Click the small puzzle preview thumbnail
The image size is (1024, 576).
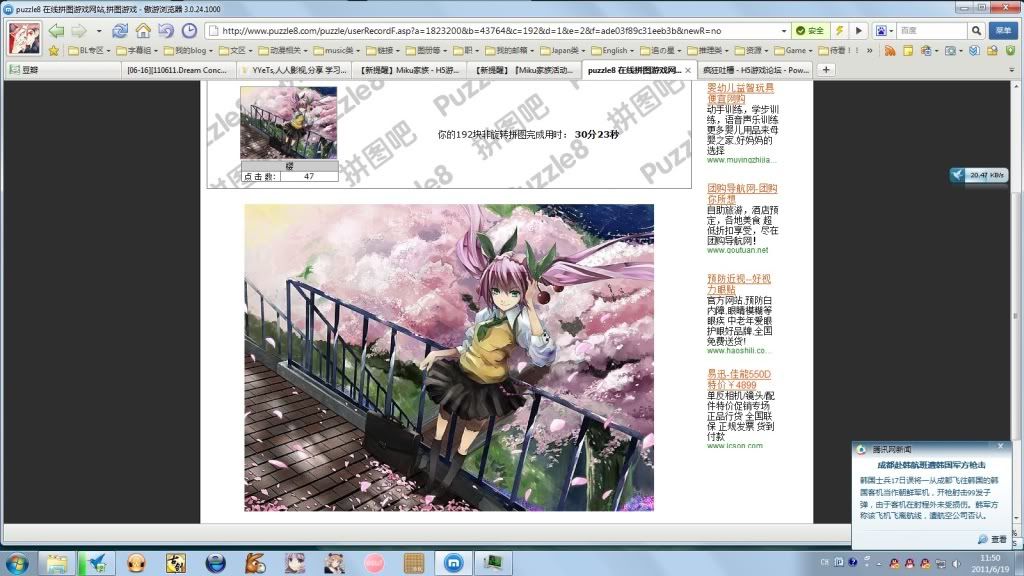[289, 123]
